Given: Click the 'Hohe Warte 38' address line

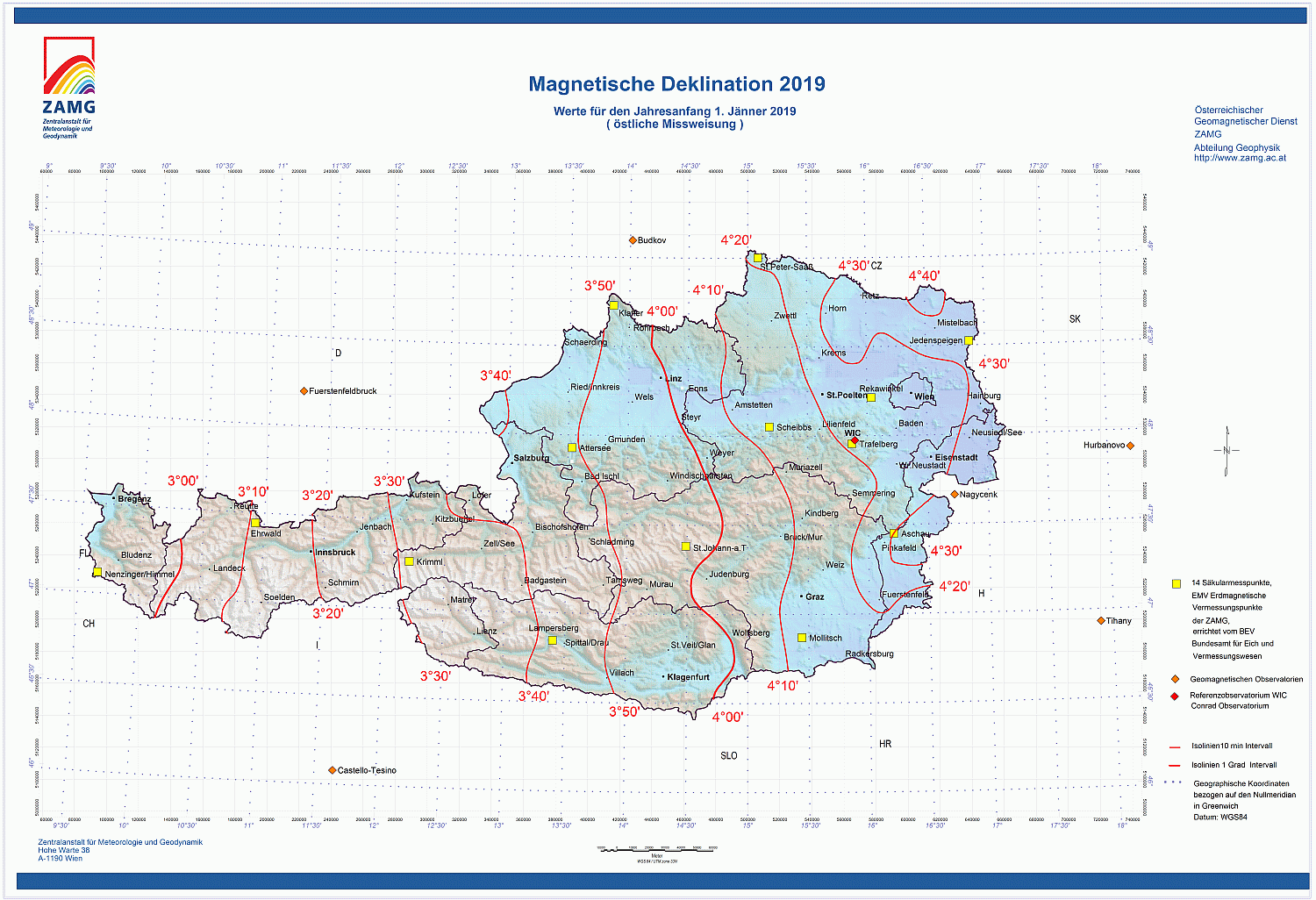Looking at the screenshot, I should click(64, 850).
